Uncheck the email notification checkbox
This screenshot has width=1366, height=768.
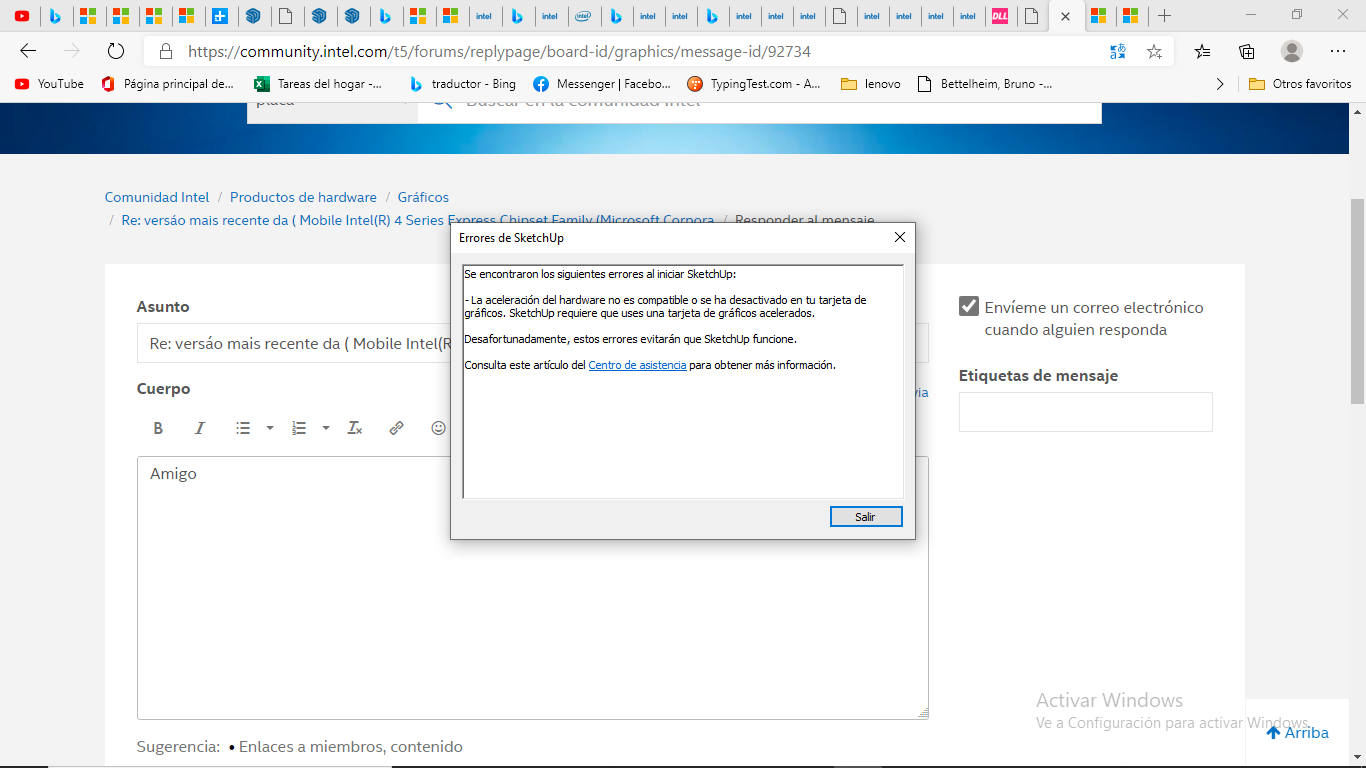coord(969,307)
